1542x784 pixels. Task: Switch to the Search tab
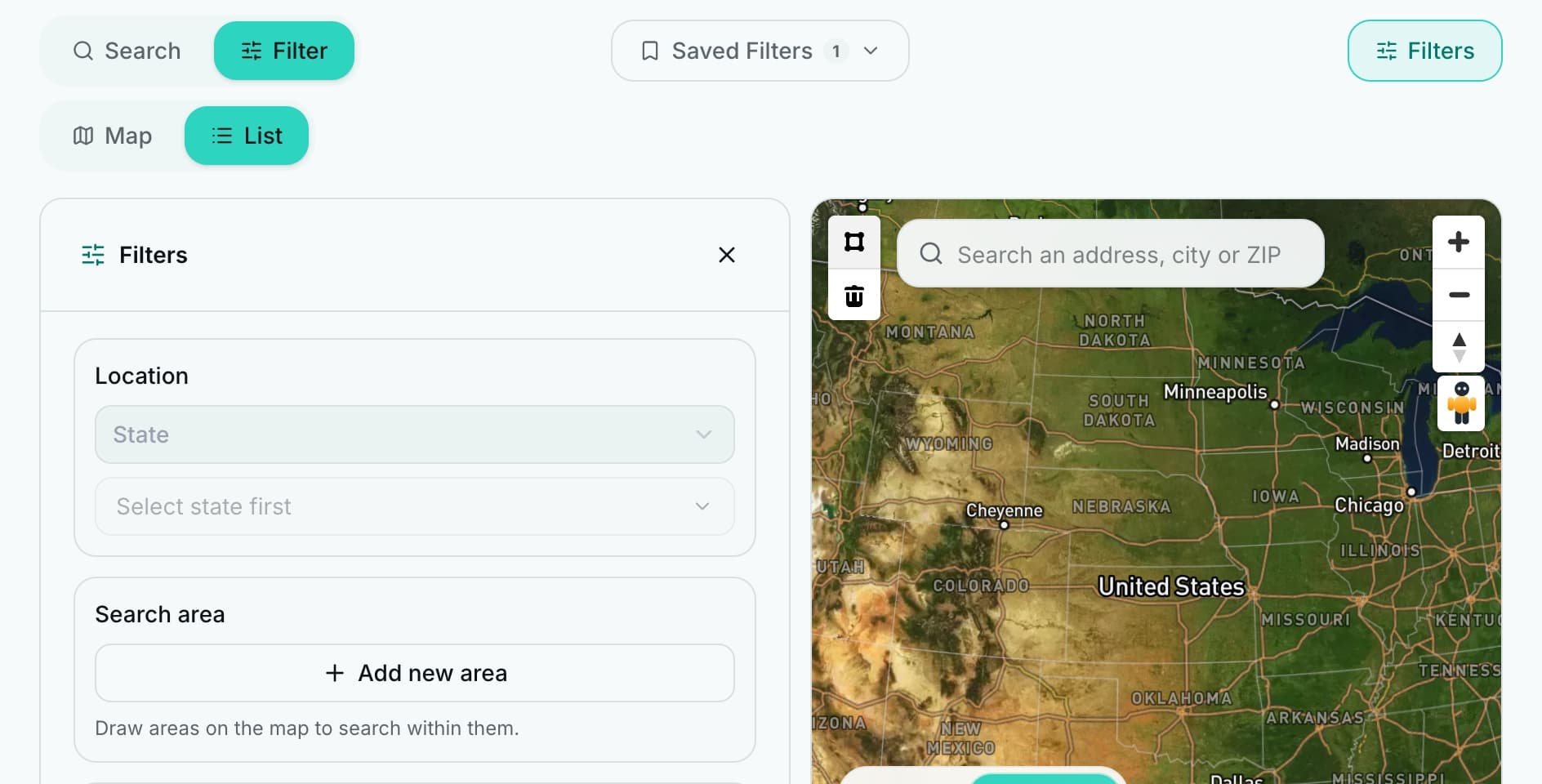[x=127, y=51]
